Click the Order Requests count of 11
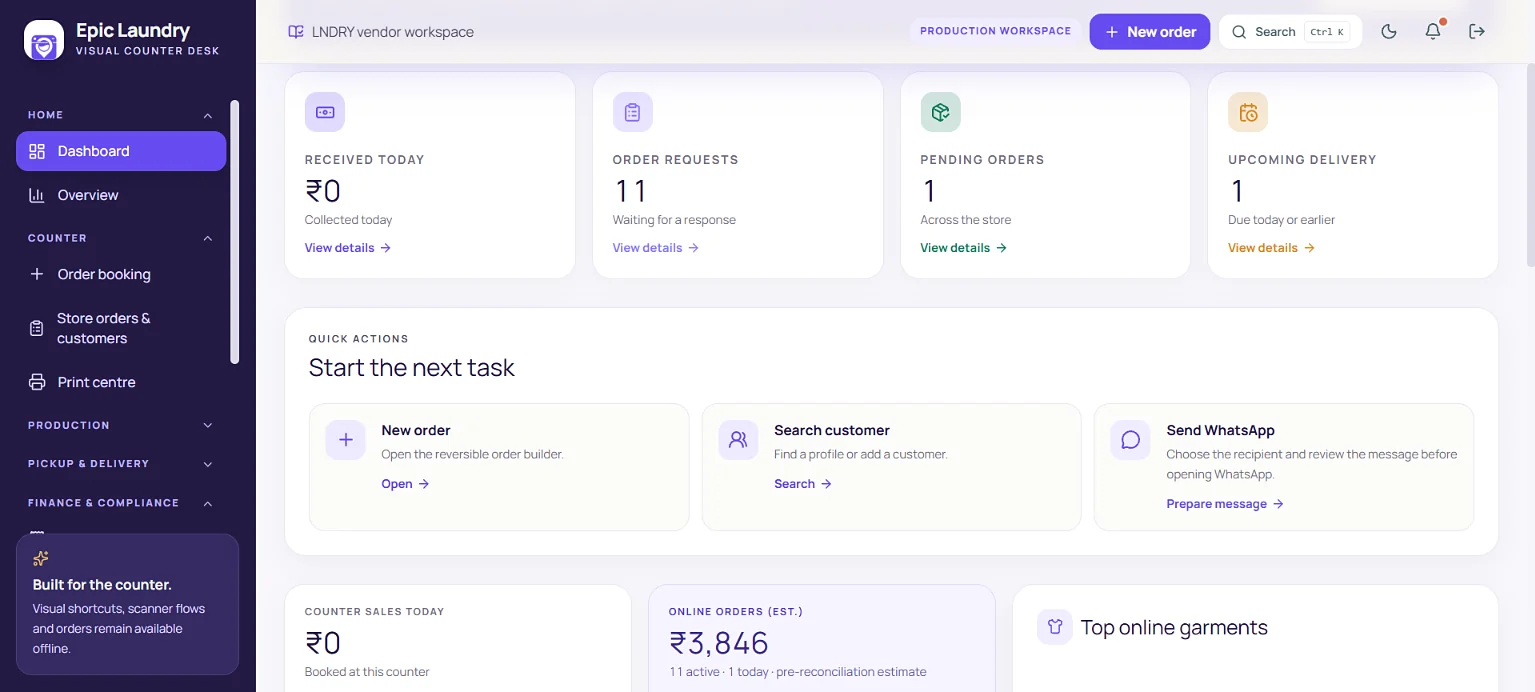 (631, 190)
